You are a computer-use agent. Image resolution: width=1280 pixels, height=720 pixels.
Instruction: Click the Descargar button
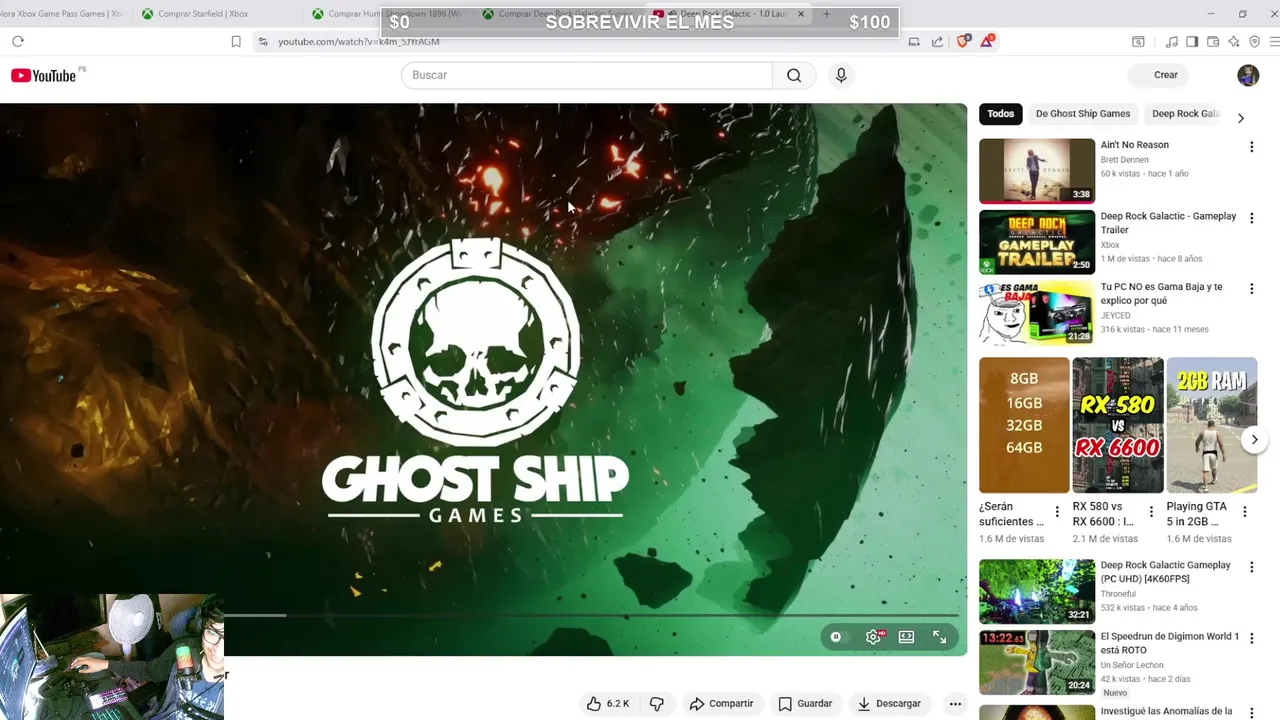coord(889,704)
